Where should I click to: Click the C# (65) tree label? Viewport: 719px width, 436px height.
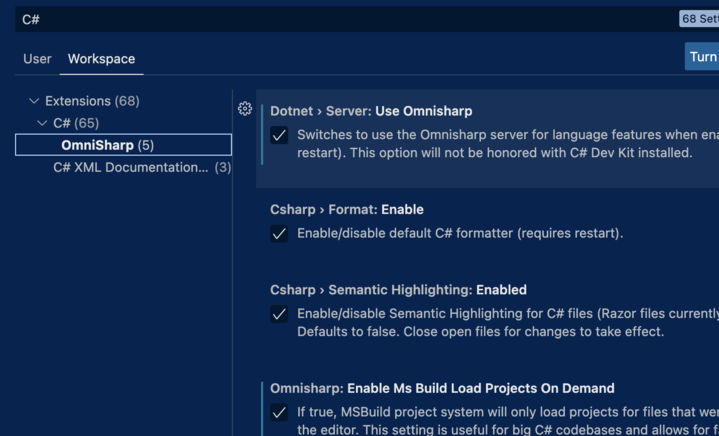(76, 123)
